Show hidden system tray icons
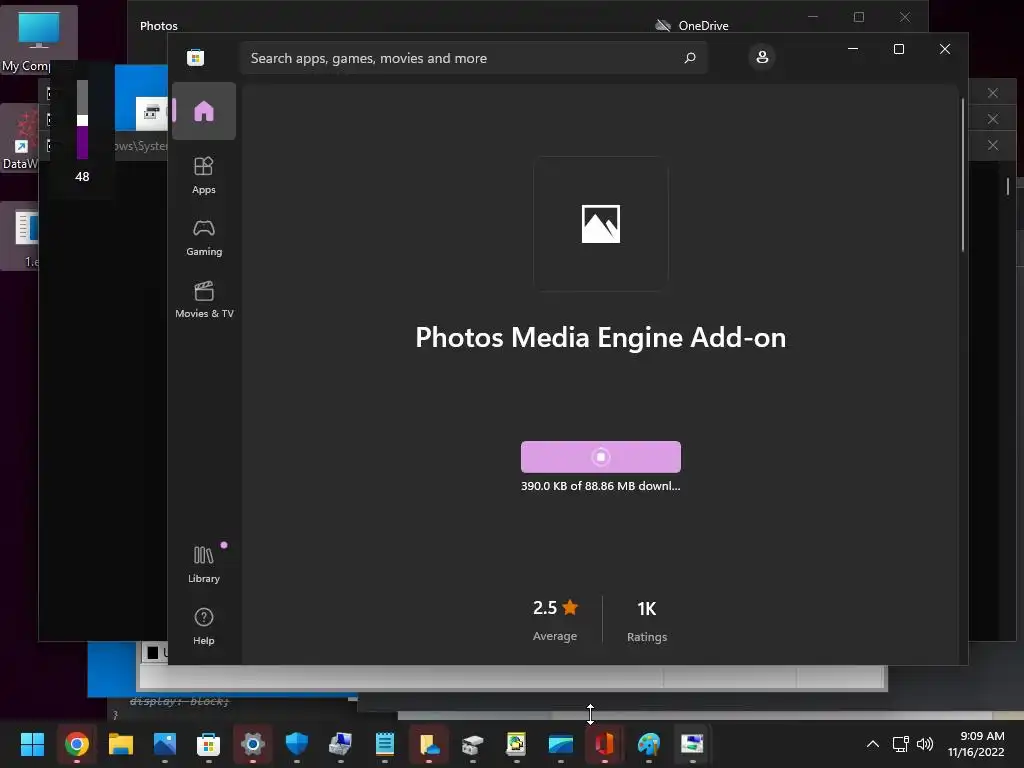Screen dimensions: 1024x768 point(872,744)
